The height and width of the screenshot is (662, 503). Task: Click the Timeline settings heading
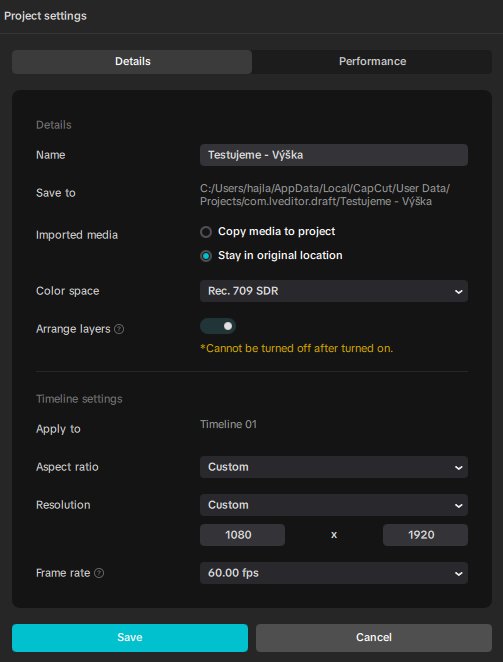pyautogui.click(x=79, y=399)
